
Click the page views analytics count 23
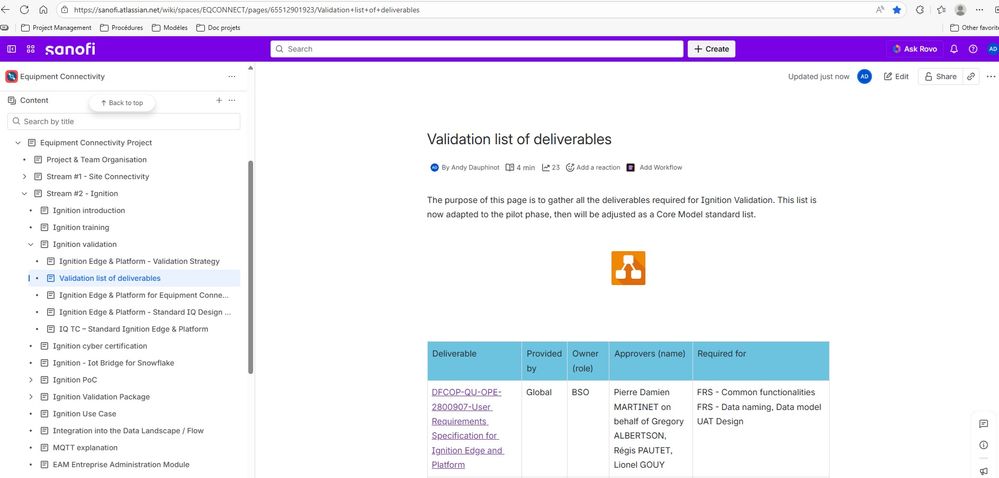pos(551,168)
